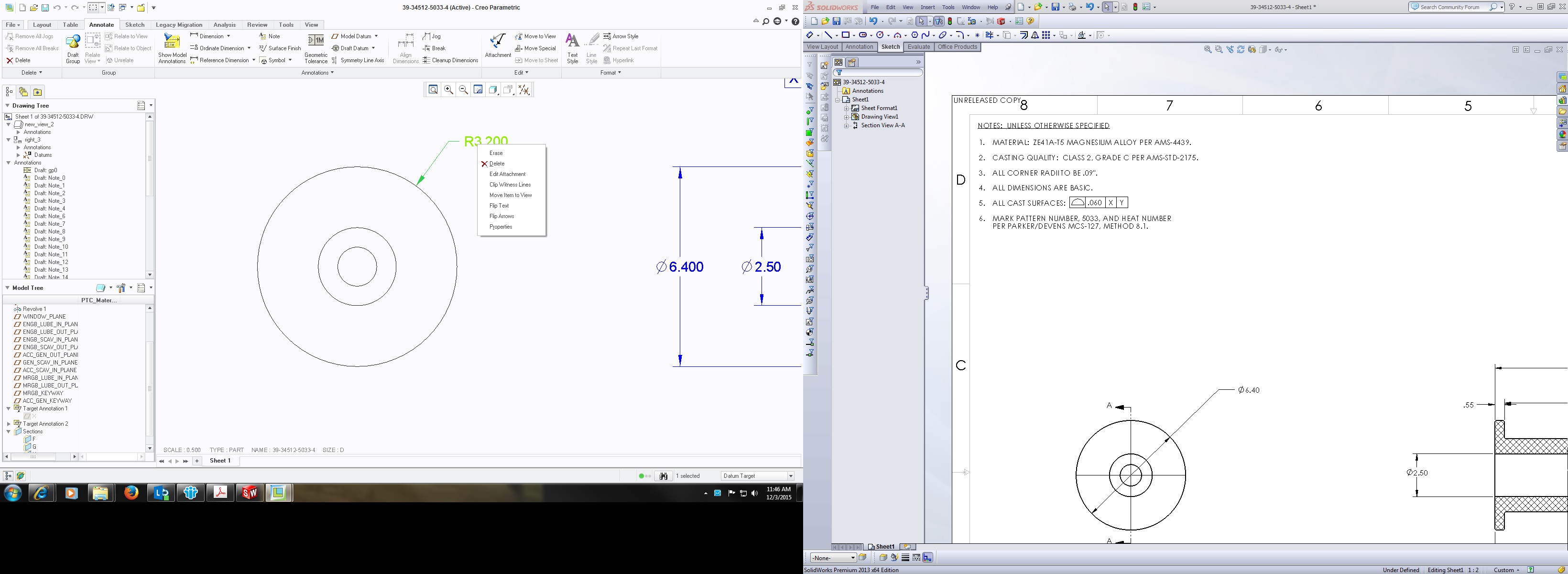The image size is (1568, 574).
Task: Click the Jog tool
Action: 432,36
